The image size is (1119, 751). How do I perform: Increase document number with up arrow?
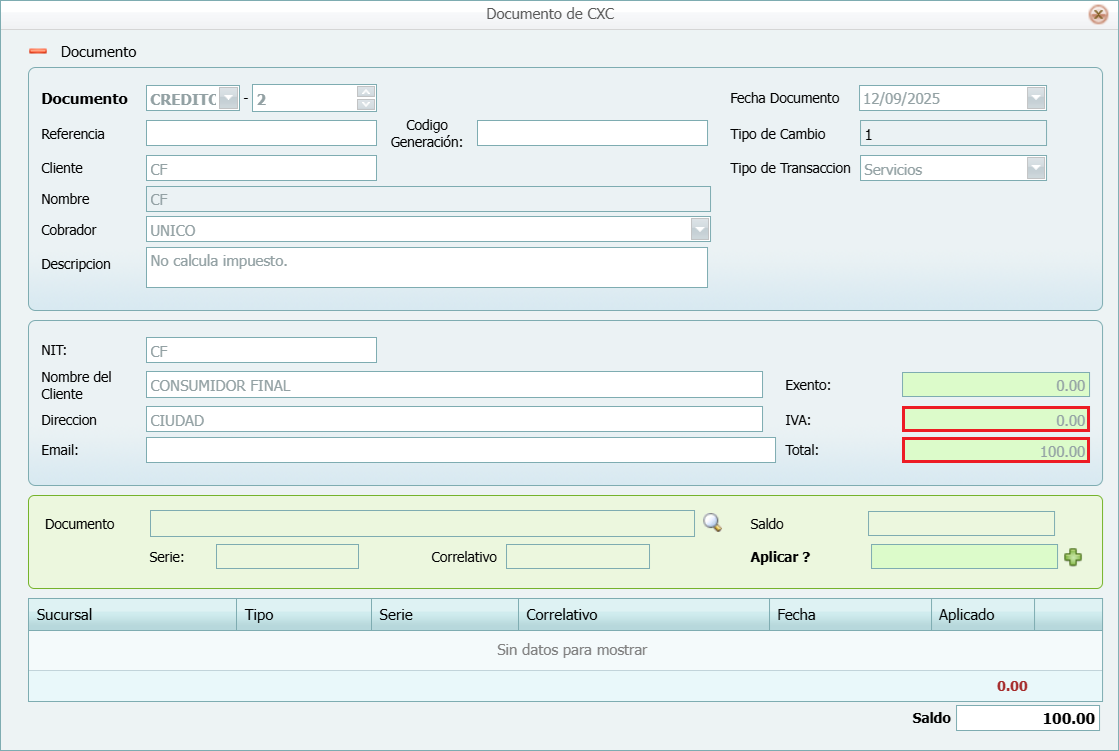coord(366,92)
